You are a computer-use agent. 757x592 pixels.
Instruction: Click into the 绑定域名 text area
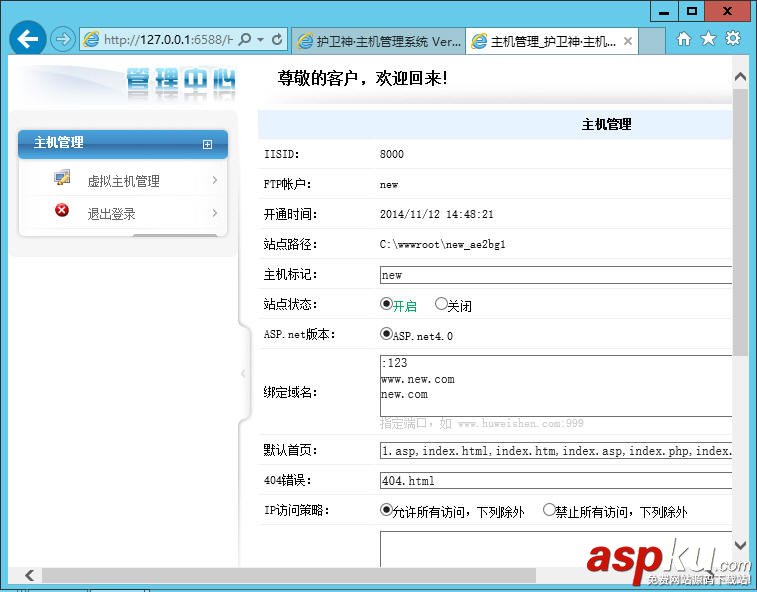click(x=556, y=386)
